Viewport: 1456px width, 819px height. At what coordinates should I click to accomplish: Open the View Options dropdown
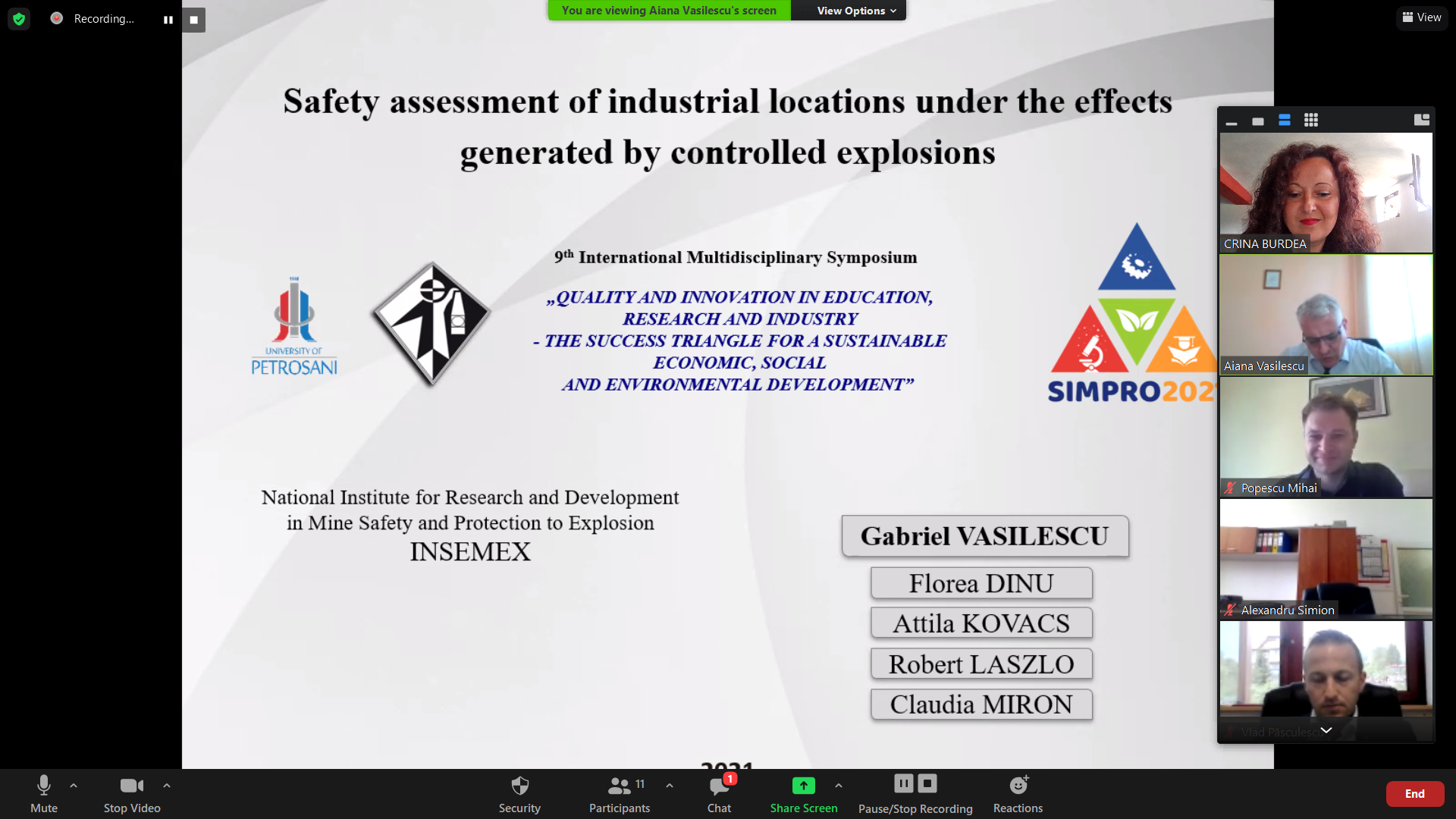(x=856, y=11)
